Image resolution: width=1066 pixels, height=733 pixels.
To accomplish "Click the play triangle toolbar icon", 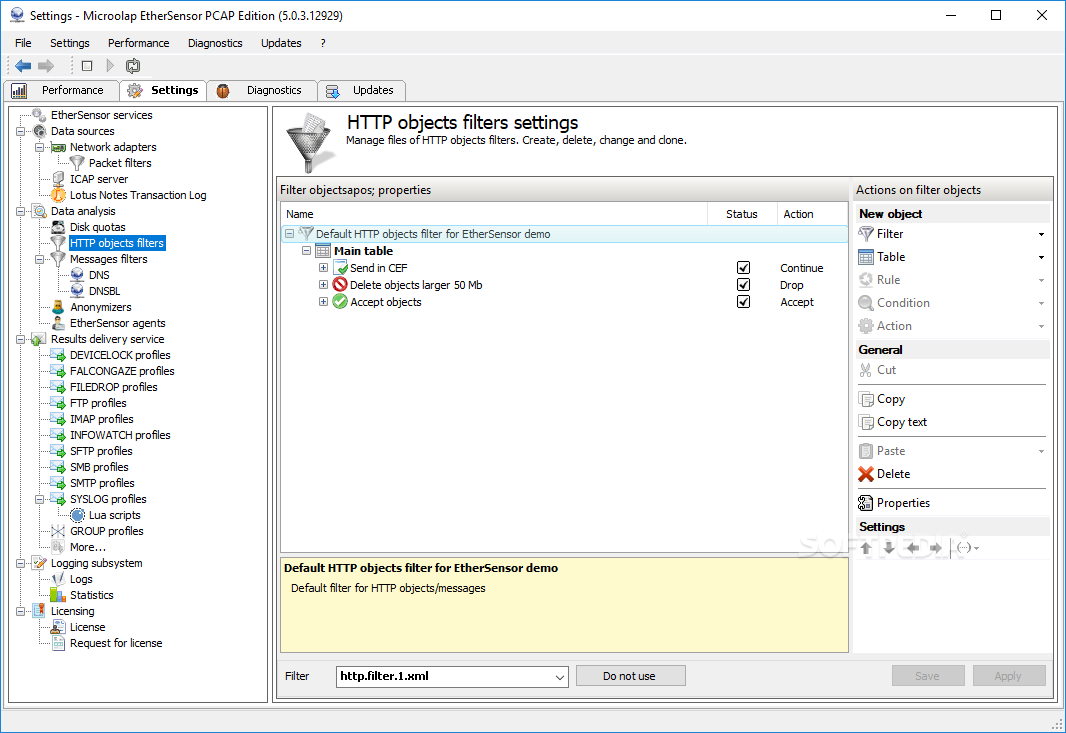I will (x=110, y=66).
